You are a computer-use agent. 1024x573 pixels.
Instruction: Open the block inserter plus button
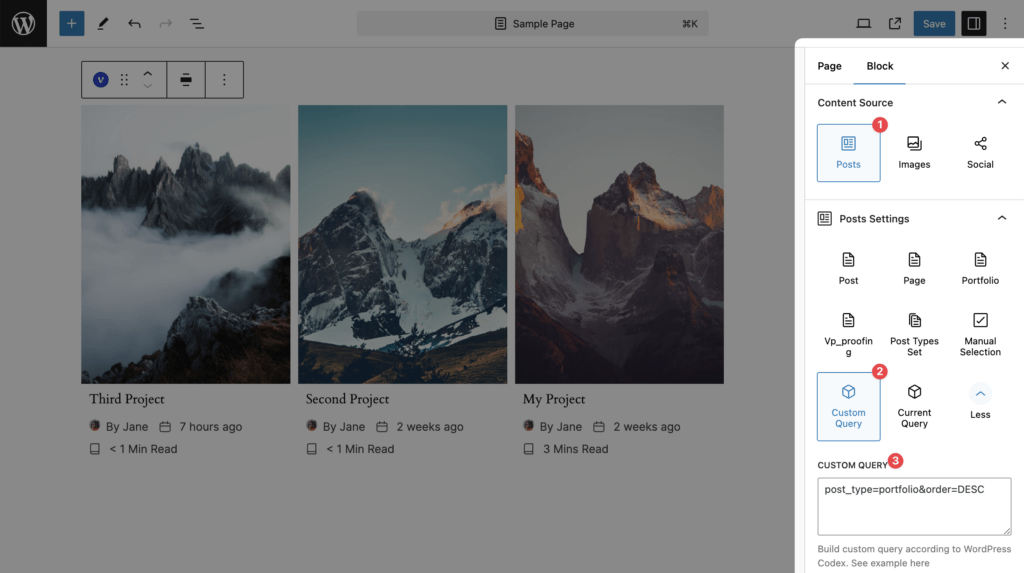coord(72,24)
